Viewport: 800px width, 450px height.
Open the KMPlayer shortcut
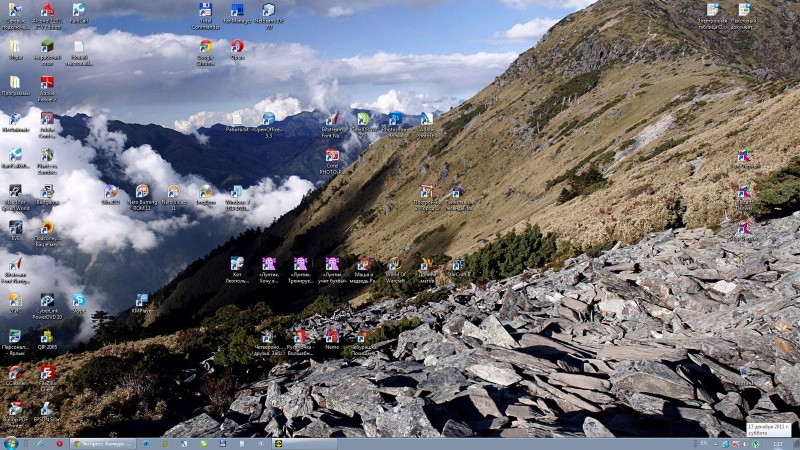[x=142, y=300]
